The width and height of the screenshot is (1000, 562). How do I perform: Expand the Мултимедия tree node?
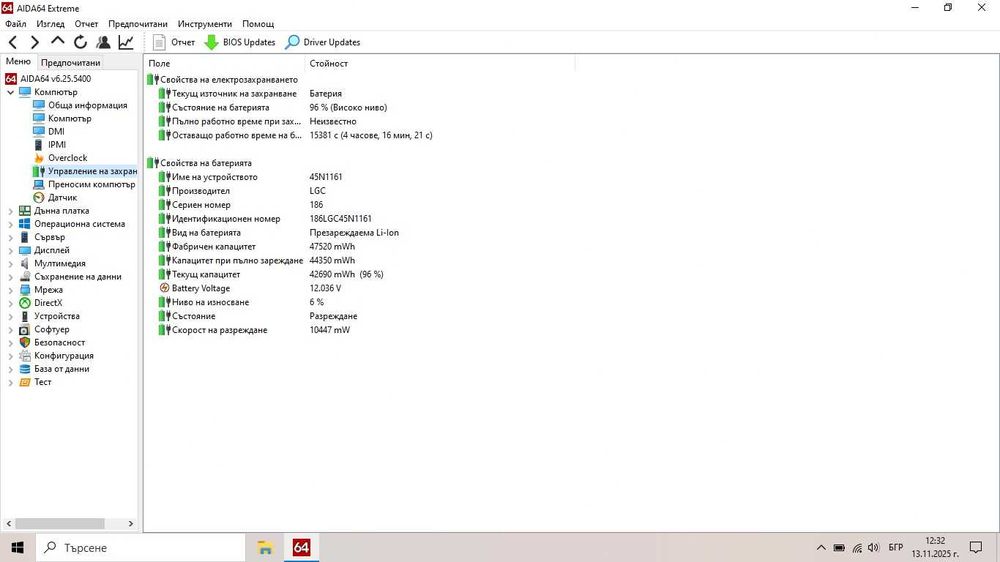10,263
